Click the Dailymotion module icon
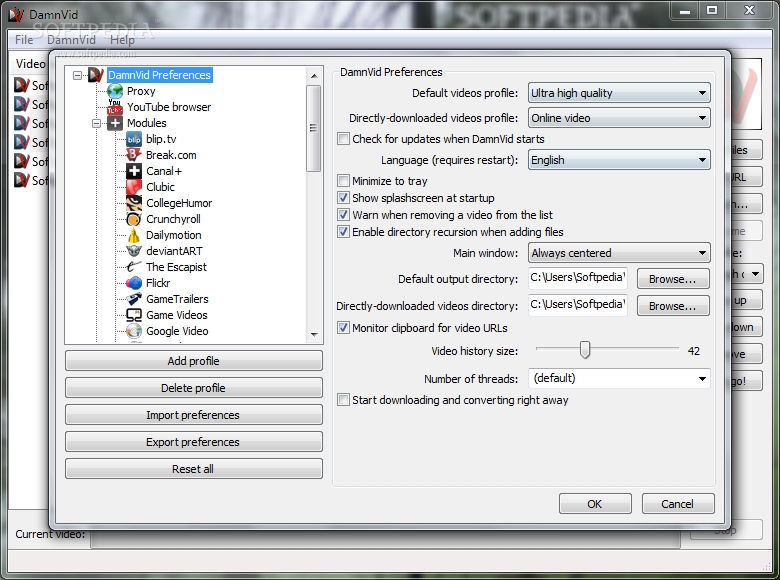The height and width of the screenshot is (580, 780). (134, 235)
